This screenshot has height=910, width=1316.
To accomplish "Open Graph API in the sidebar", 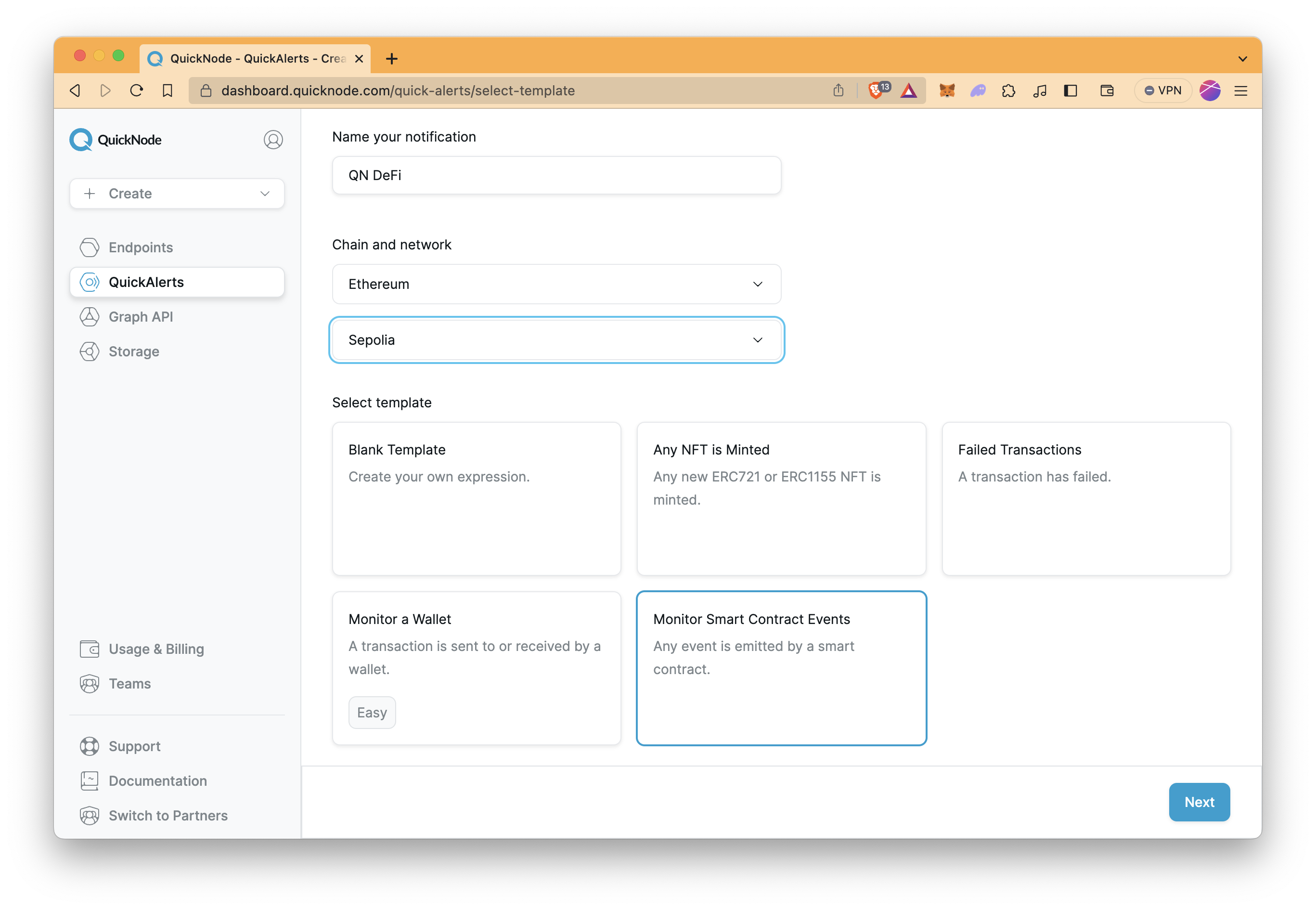I will (x=177, y=317).
